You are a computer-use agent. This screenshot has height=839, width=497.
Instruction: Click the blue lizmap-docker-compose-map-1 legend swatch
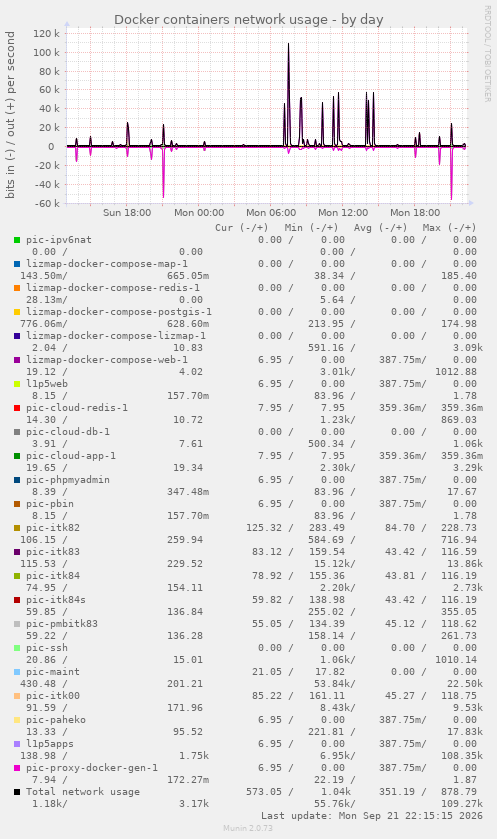coord(17,264)
